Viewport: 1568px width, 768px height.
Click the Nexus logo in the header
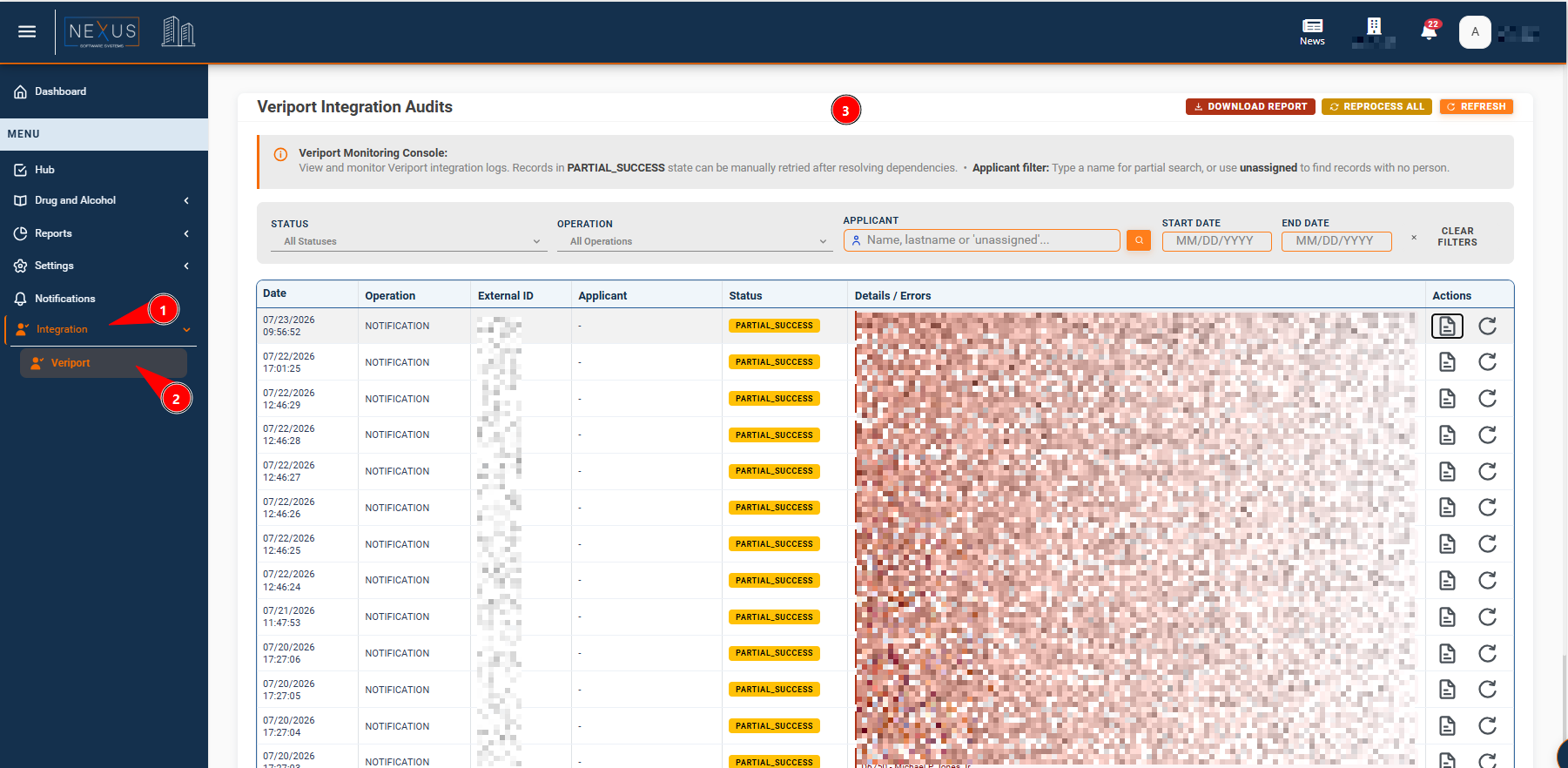tap(103, 32)
